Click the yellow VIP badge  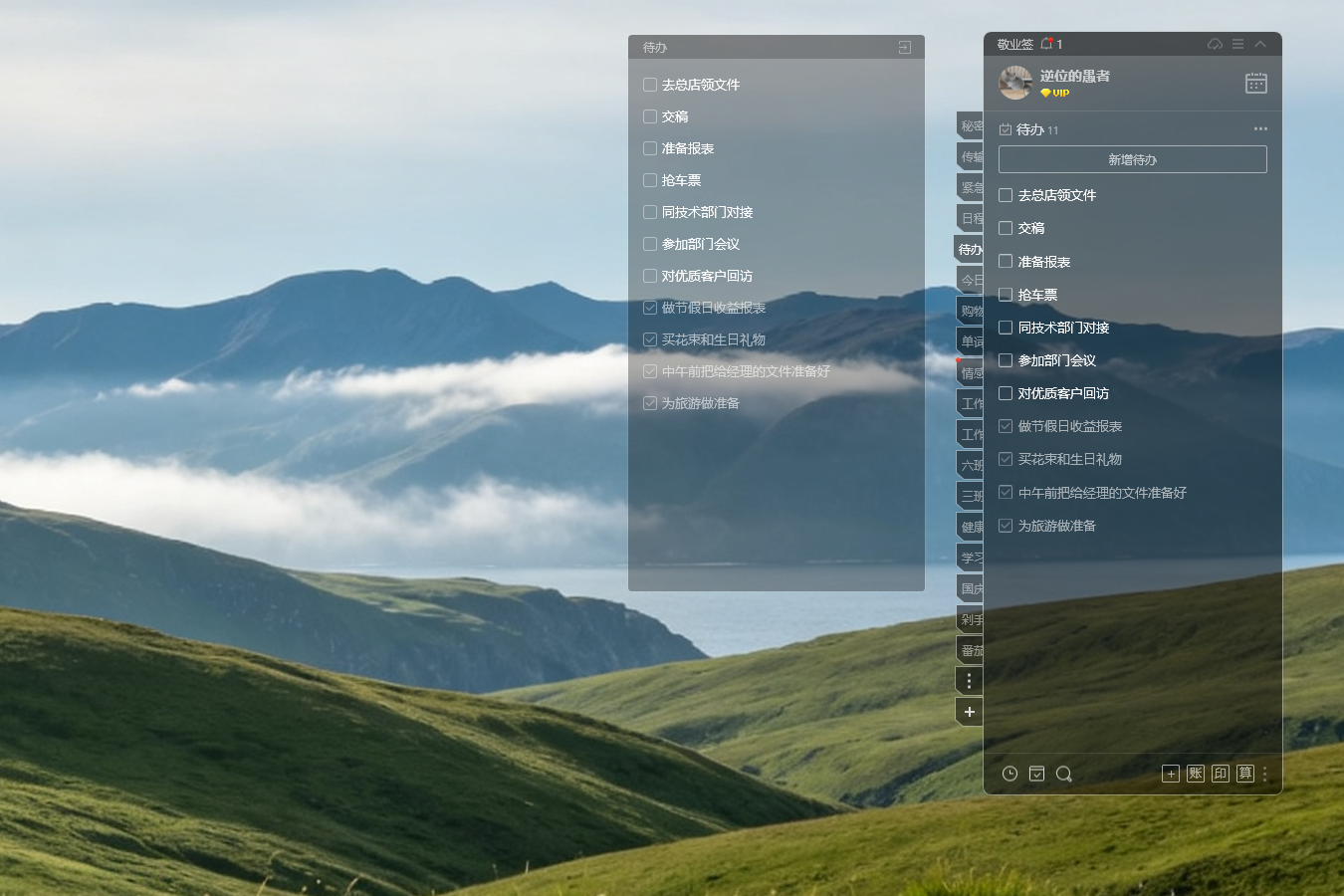(1055, 93)
